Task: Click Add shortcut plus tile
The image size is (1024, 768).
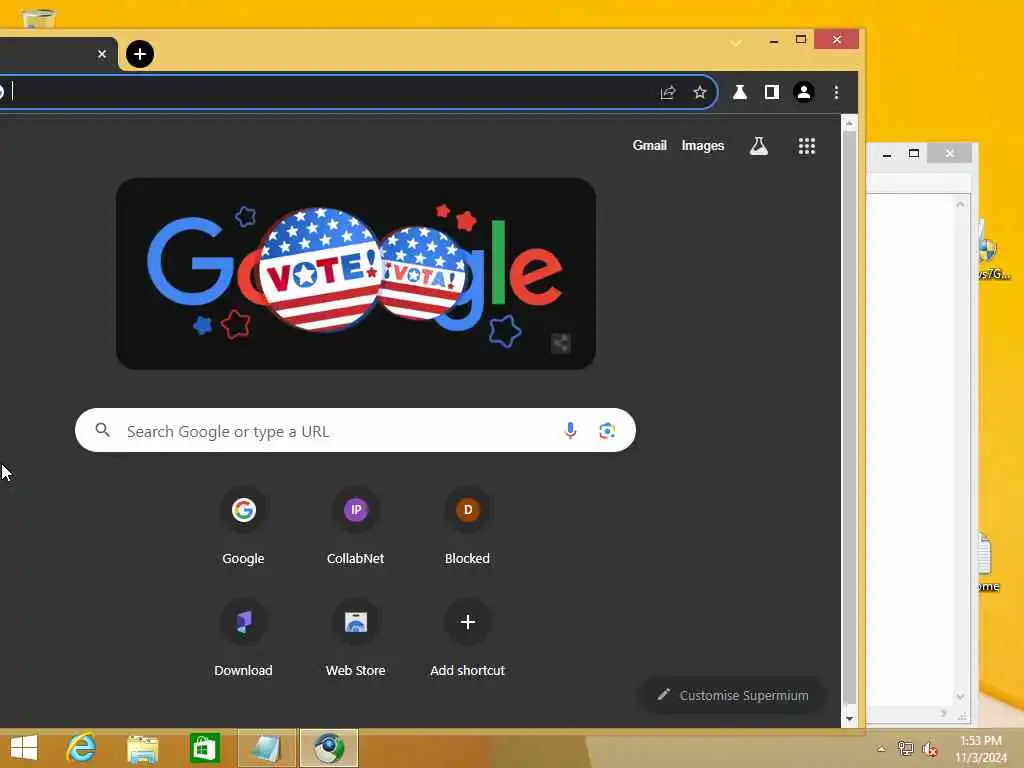Action: tap(467, 640)
